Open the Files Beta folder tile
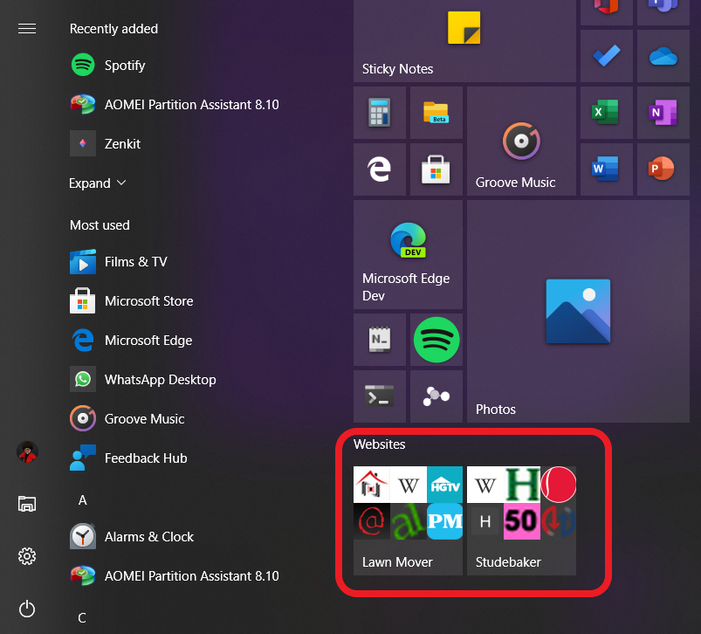Screen dimensions: 701x634 point(436,113)
